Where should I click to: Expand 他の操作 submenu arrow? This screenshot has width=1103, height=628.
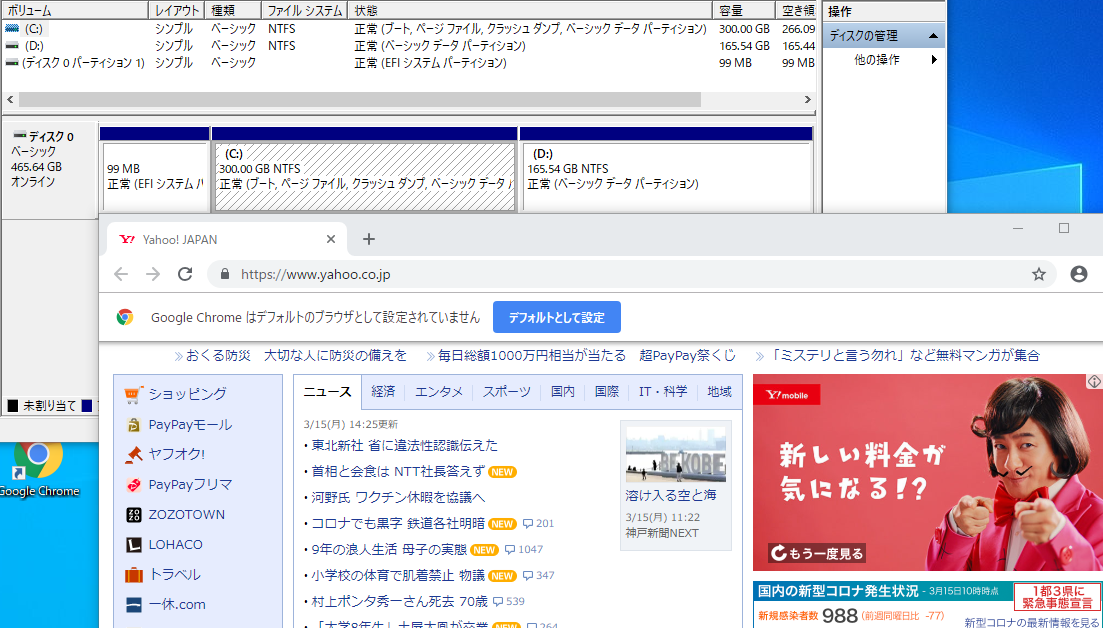[934, 60]
